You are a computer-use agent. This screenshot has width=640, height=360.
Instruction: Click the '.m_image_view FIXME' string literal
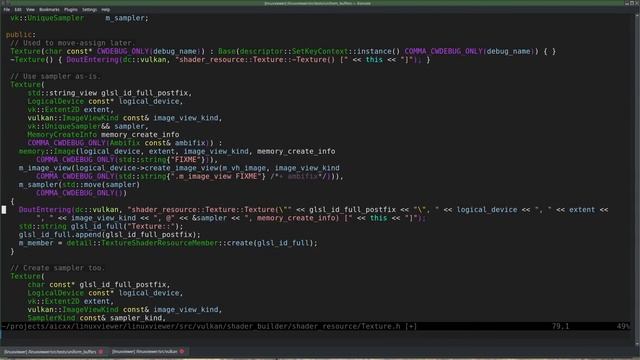(218, 176)
